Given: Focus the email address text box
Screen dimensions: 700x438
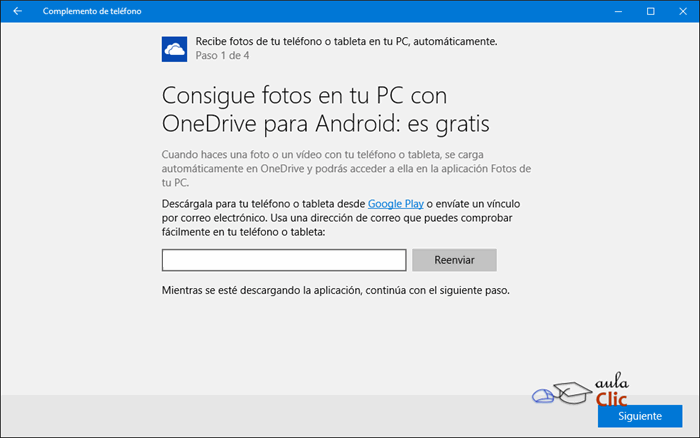Looking at the screenshot, I should (x=283, y=260).
